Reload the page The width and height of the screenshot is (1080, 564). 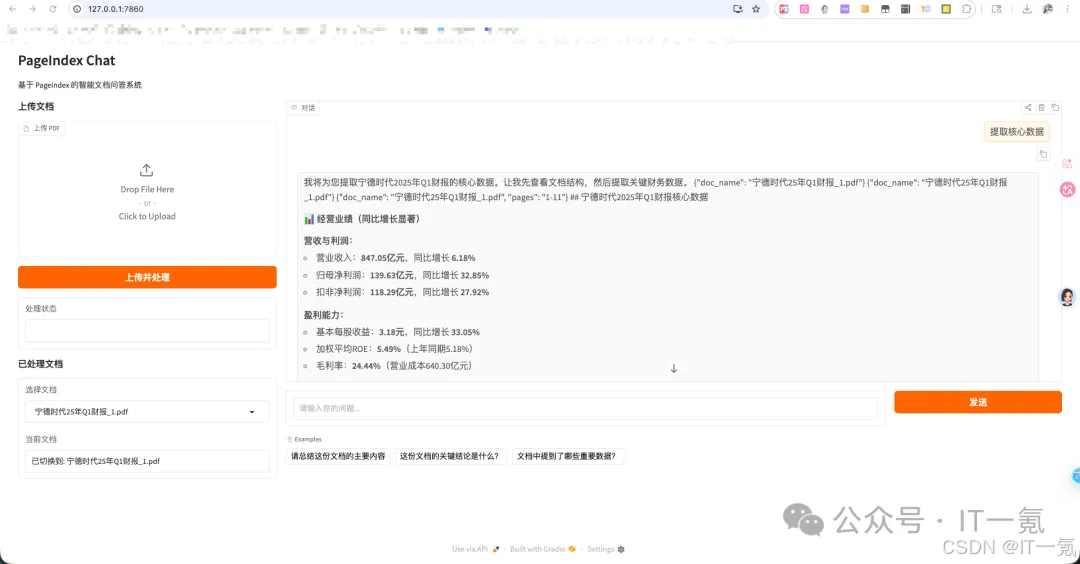coord(52,9)
